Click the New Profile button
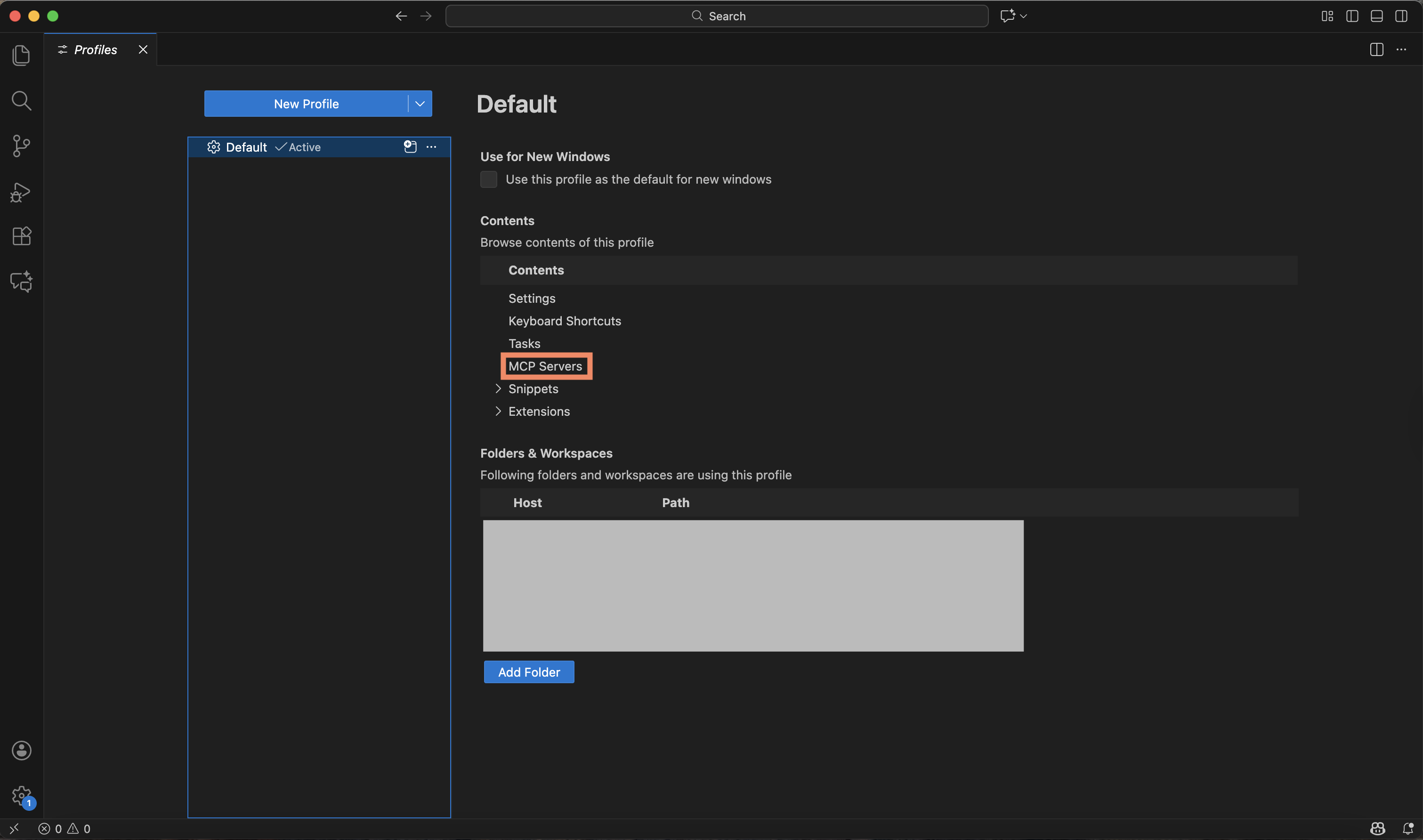Viewport: 1423px width, 840px height. [306, 104]
